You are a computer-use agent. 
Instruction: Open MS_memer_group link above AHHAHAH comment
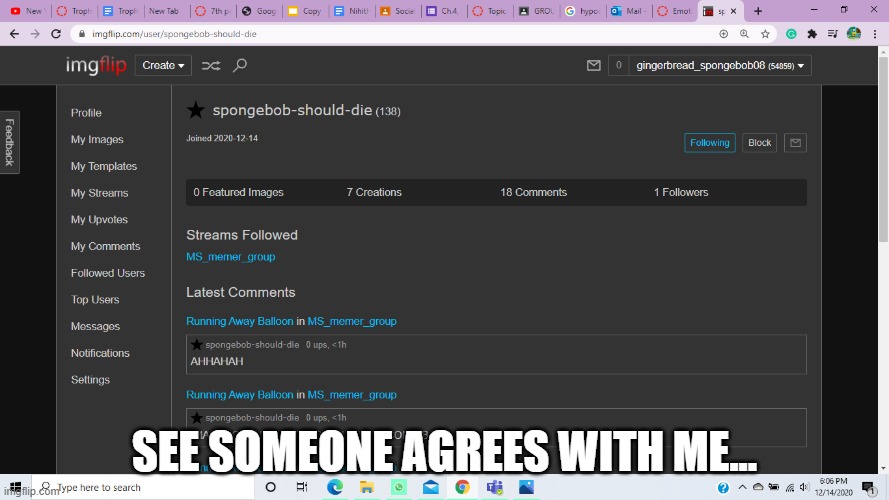(x=352, y=321)
